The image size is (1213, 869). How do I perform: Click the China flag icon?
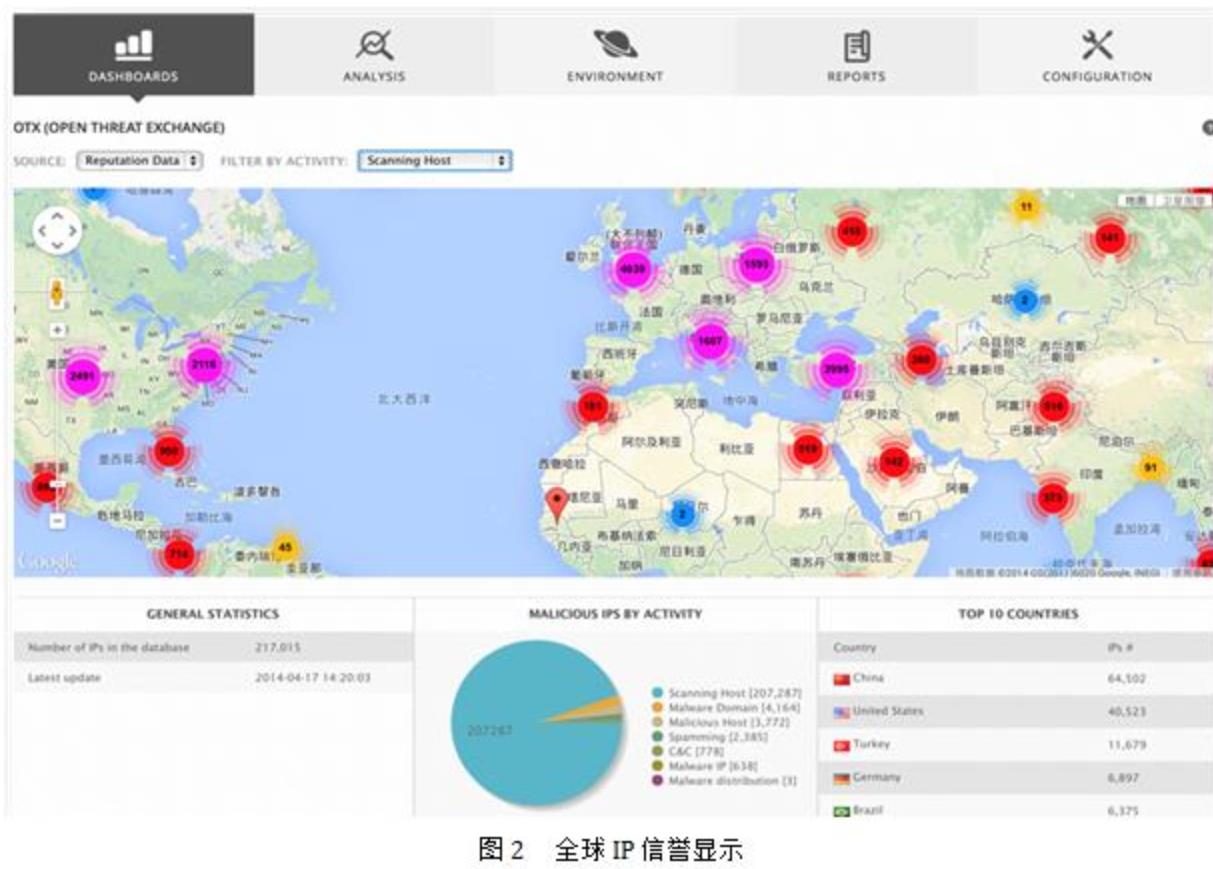click(x=841, y=679)
